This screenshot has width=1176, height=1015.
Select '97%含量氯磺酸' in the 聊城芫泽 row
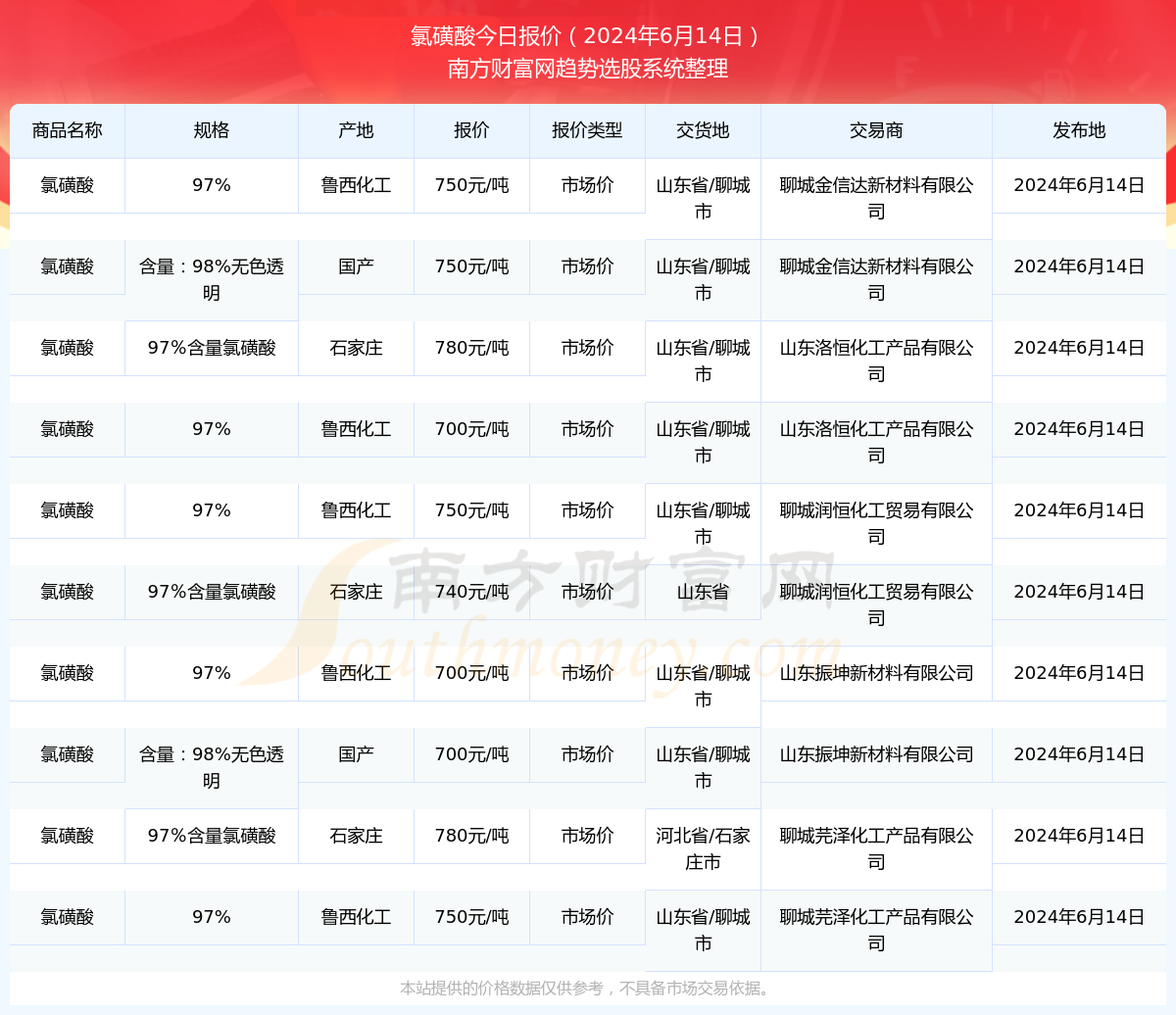(x=212, y=836)
